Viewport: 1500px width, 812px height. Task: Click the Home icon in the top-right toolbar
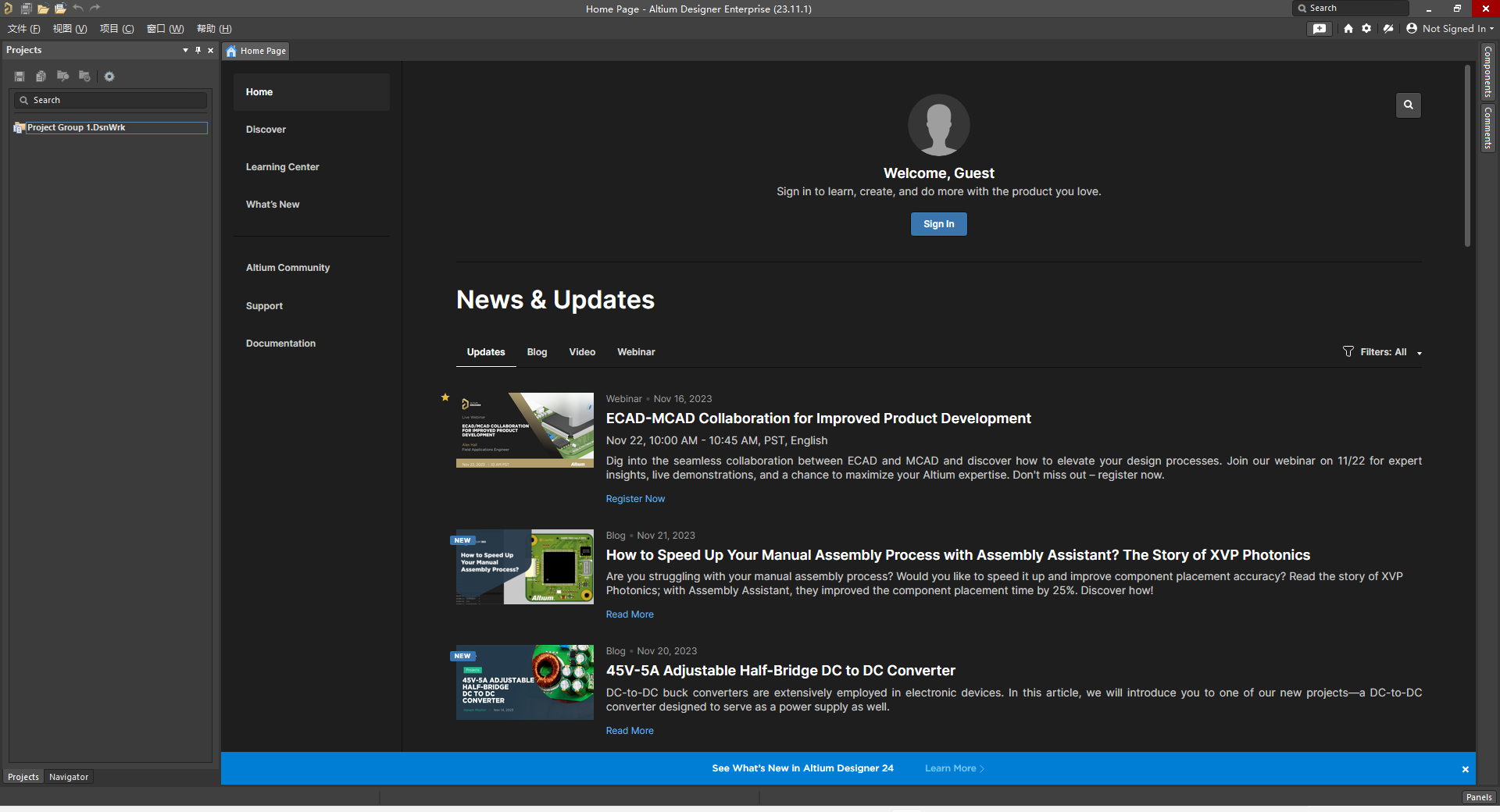pyautogui.click(x=1348, y=29)
